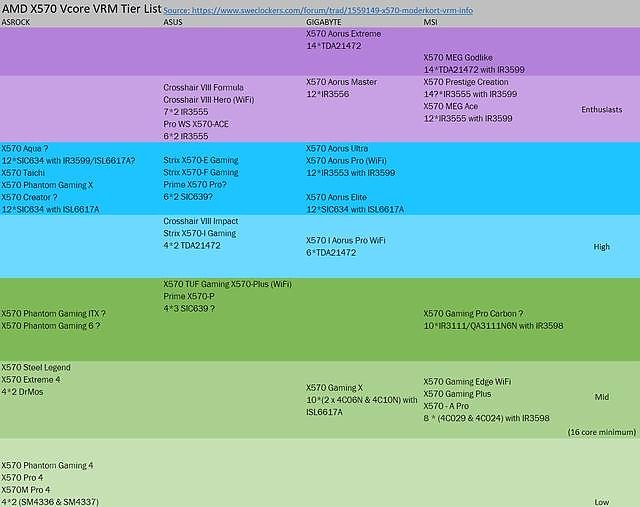Screen dimensions: 640x507
Task: Select the 'X570 Aorus Extreme' cell
Action: 343,34
